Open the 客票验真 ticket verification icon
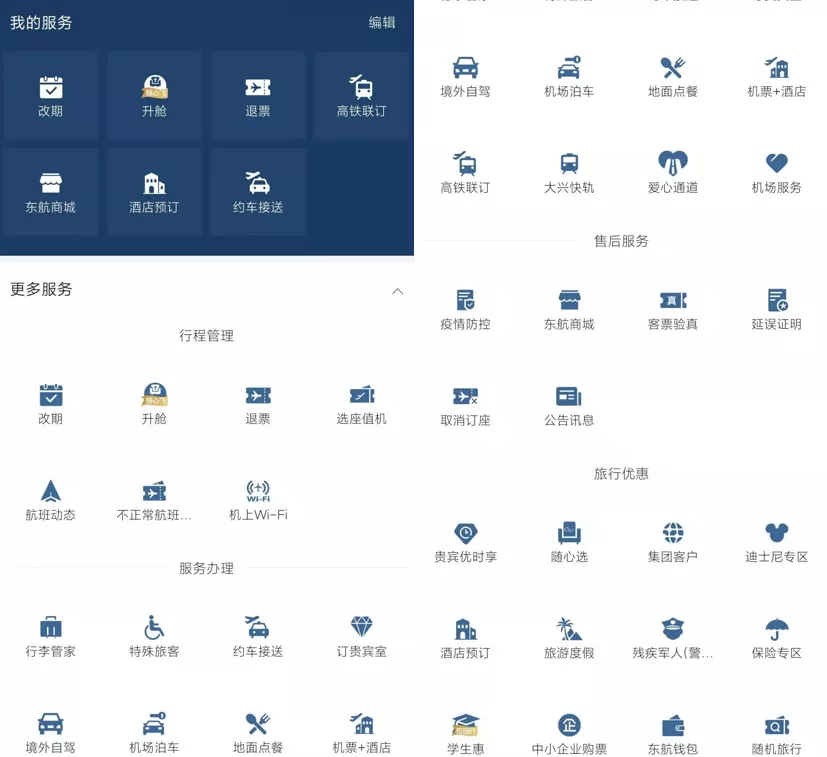827x757 pixels. click(x=671, y=310)
